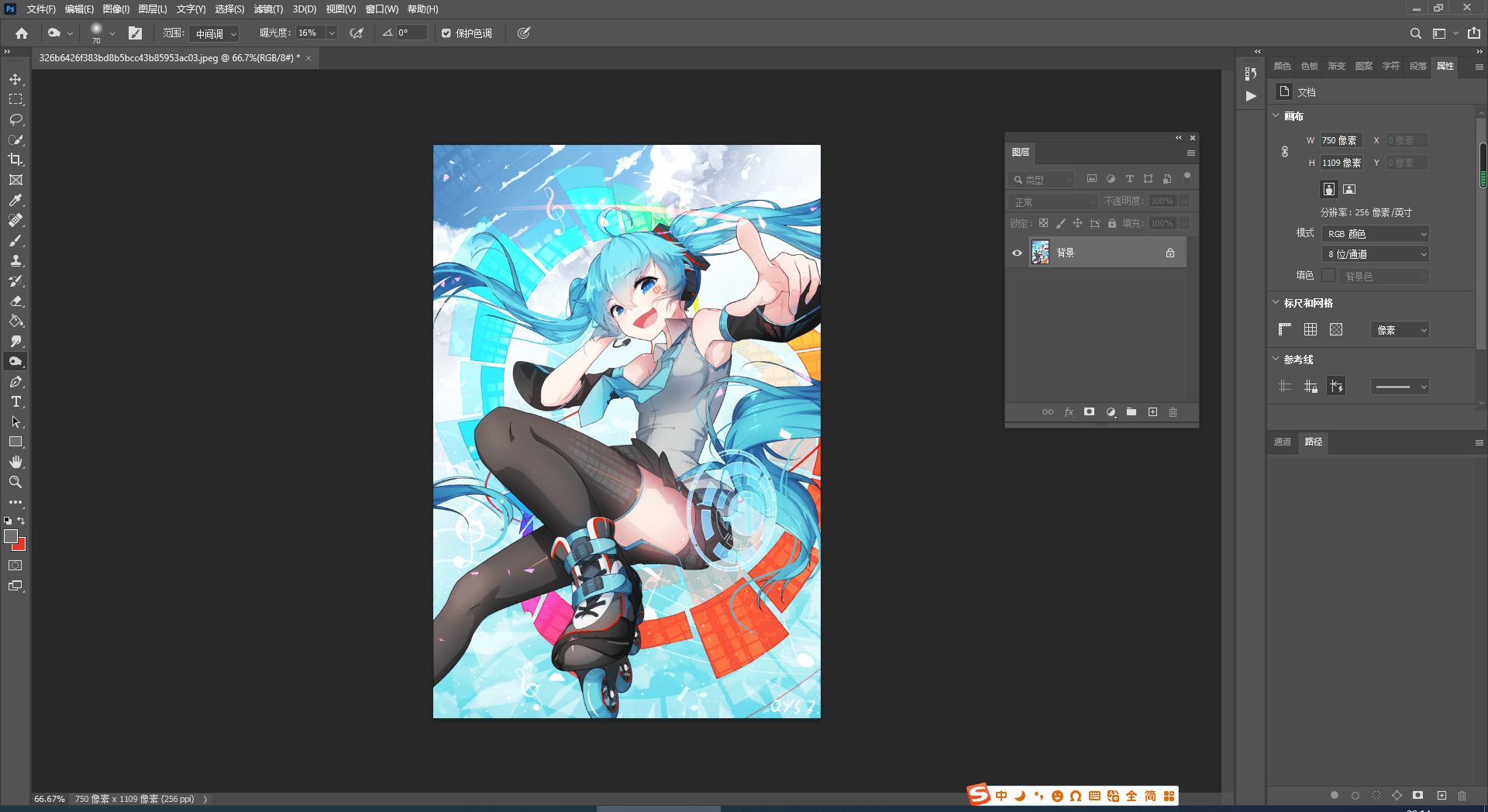The image size is (1488, 812).
Task: Add layer mask in Layers panel
Action: point(1089,412)
